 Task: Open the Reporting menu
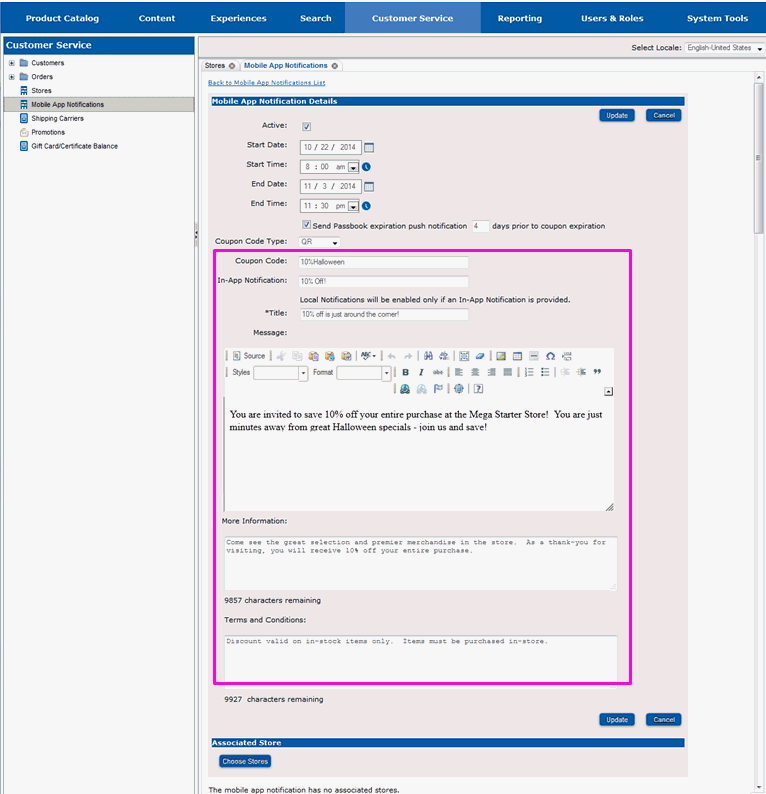[x=519, y=18]
